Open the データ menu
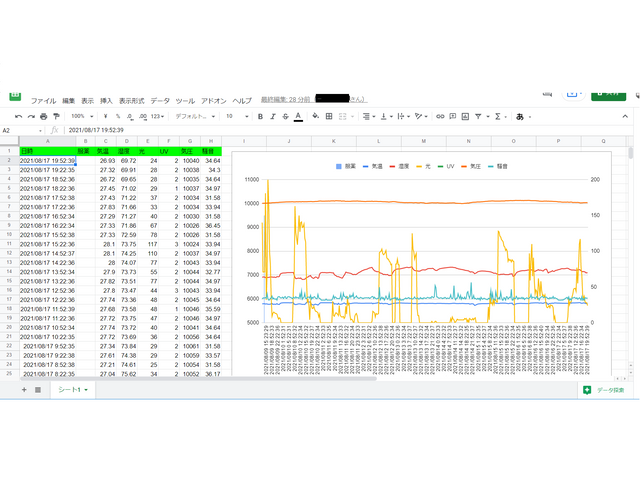Image resolution: width=640 pixels, height=480 pixels. [x=160, y=101]
